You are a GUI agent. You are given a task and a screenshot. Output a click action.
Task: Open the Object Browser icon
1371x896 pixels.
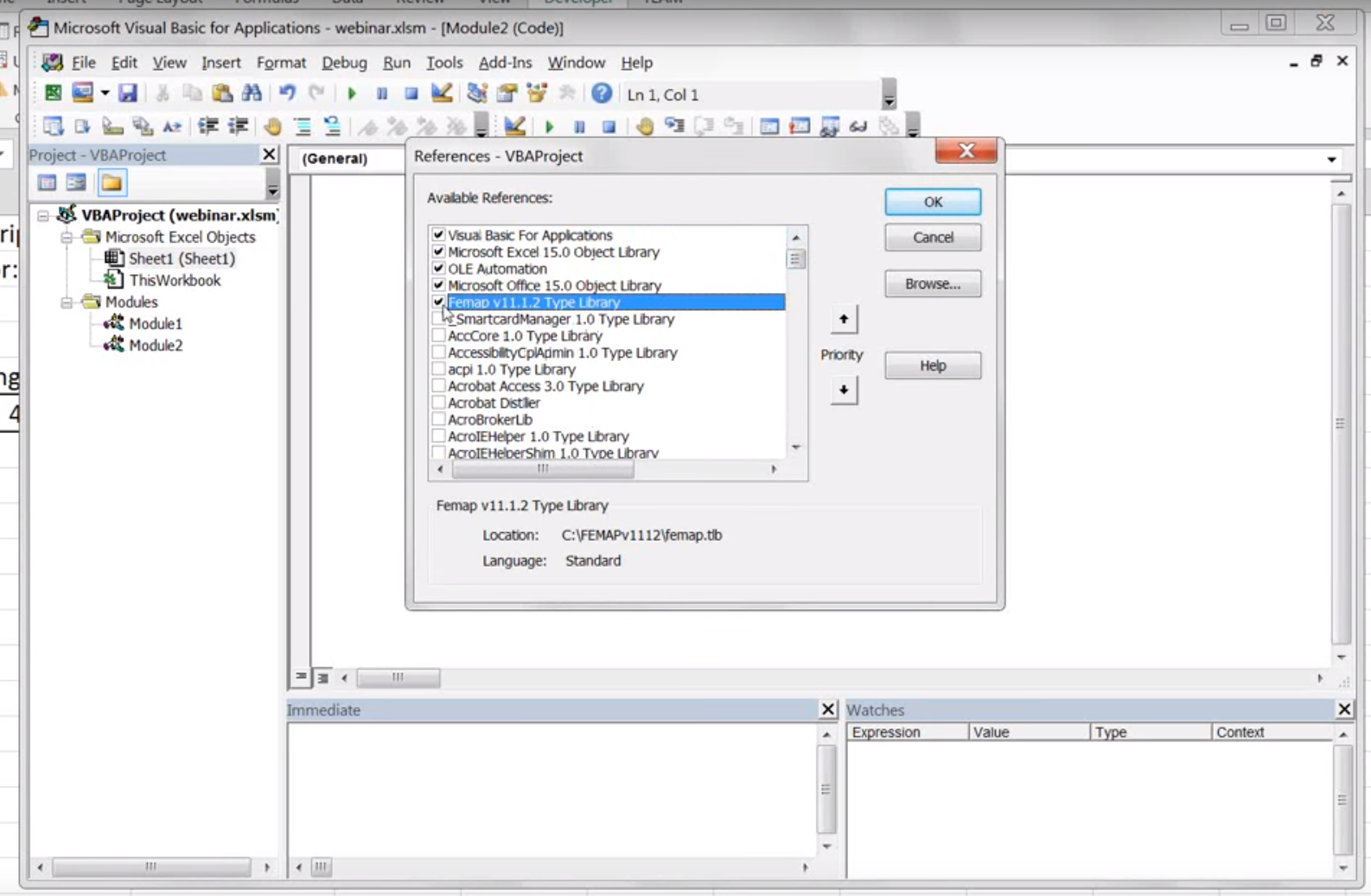[537, 93]
